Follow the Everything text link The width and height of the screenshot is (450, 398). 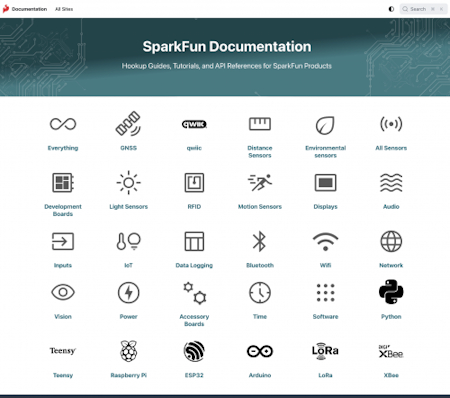tap(63, 148)
